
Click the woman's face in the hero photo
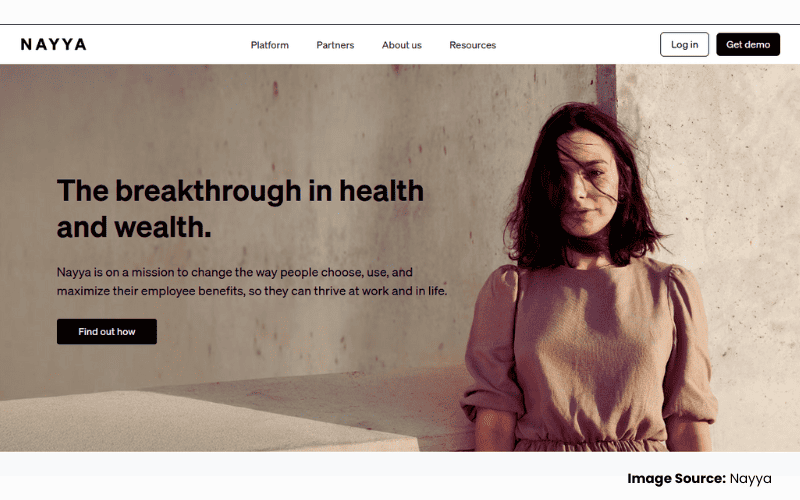(588, 186)
